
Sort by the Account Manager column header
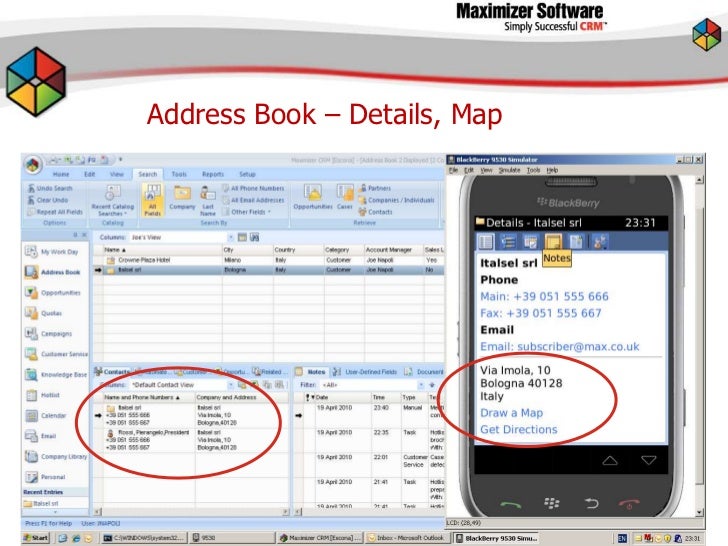point(393,250)
